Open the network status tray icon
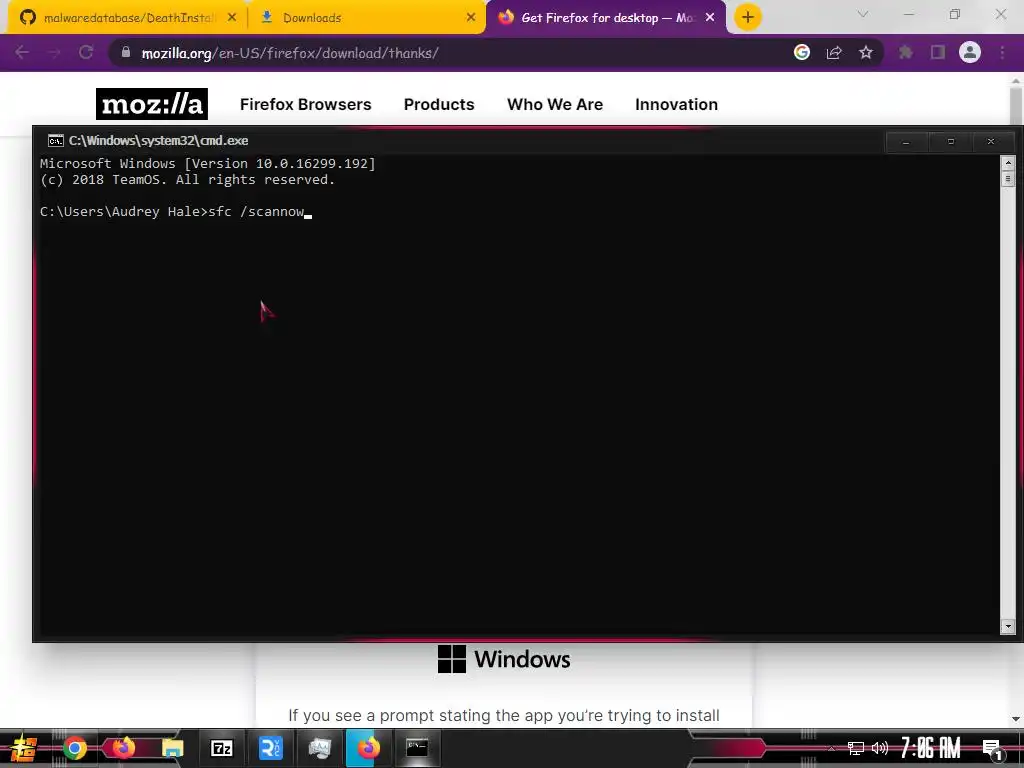 [855, 748]
